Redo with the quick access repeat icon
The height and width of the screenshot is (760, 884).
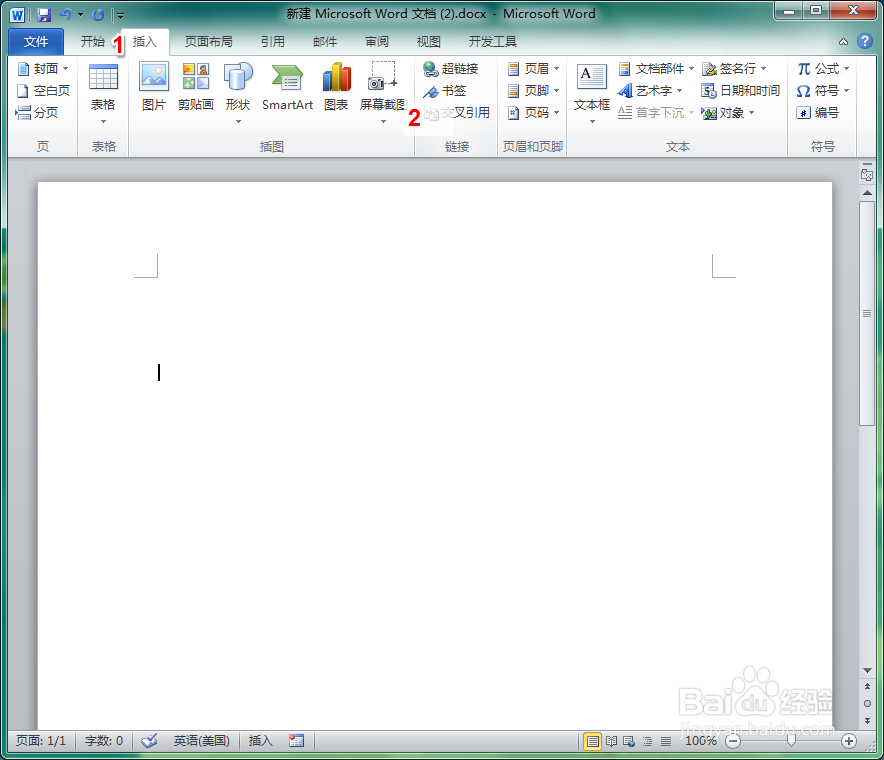pyautogui.click(x=98, y=15)
